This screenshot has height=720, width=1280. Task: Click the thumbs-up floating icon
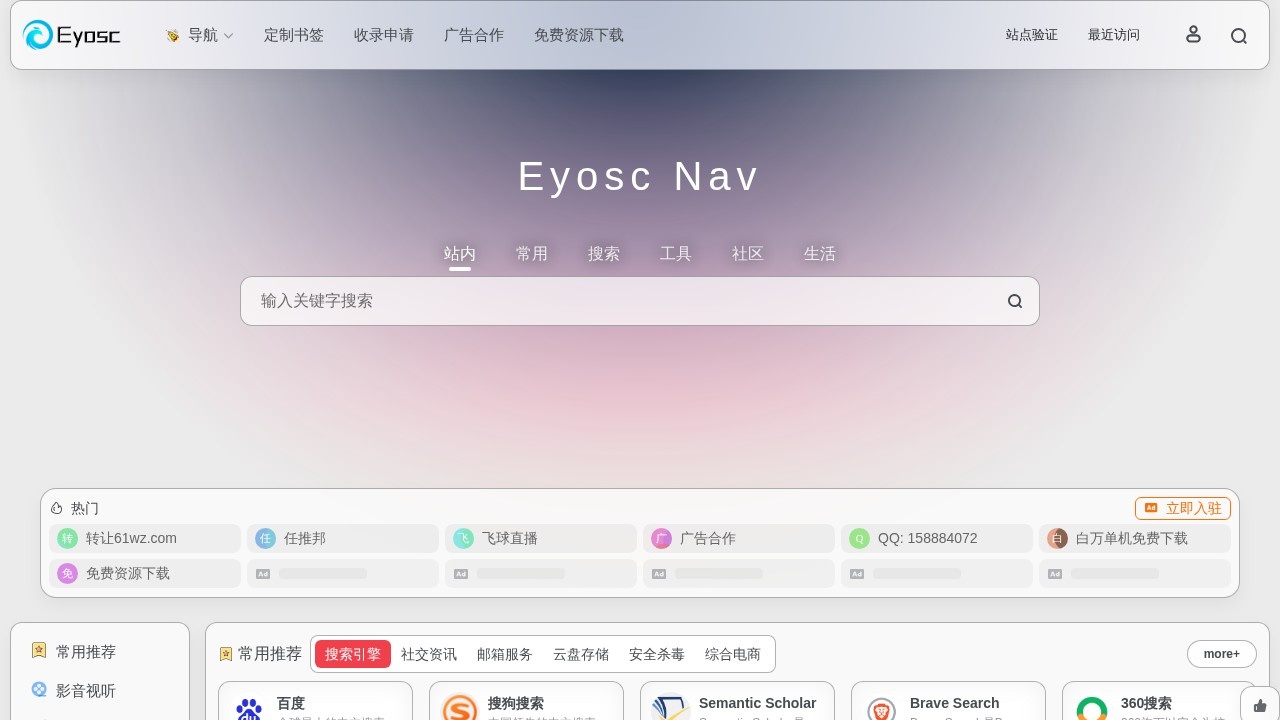click(x=1260, y=705)
